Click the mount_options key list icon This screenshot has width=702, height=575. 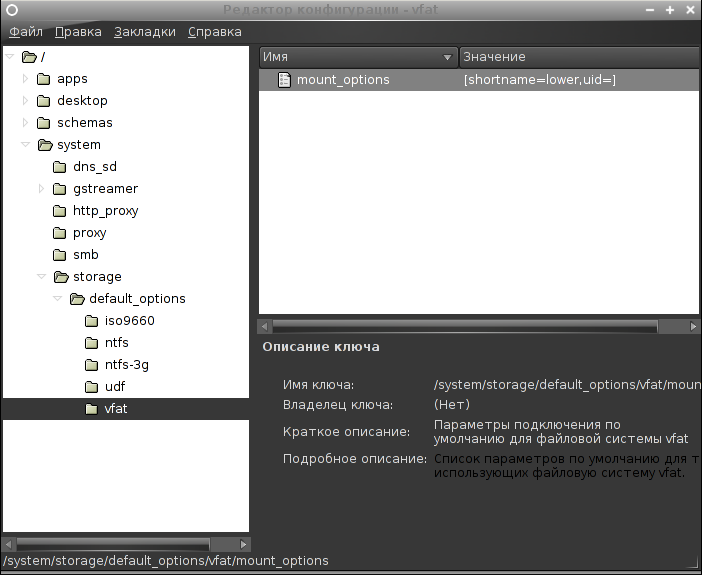coord(284,80)
